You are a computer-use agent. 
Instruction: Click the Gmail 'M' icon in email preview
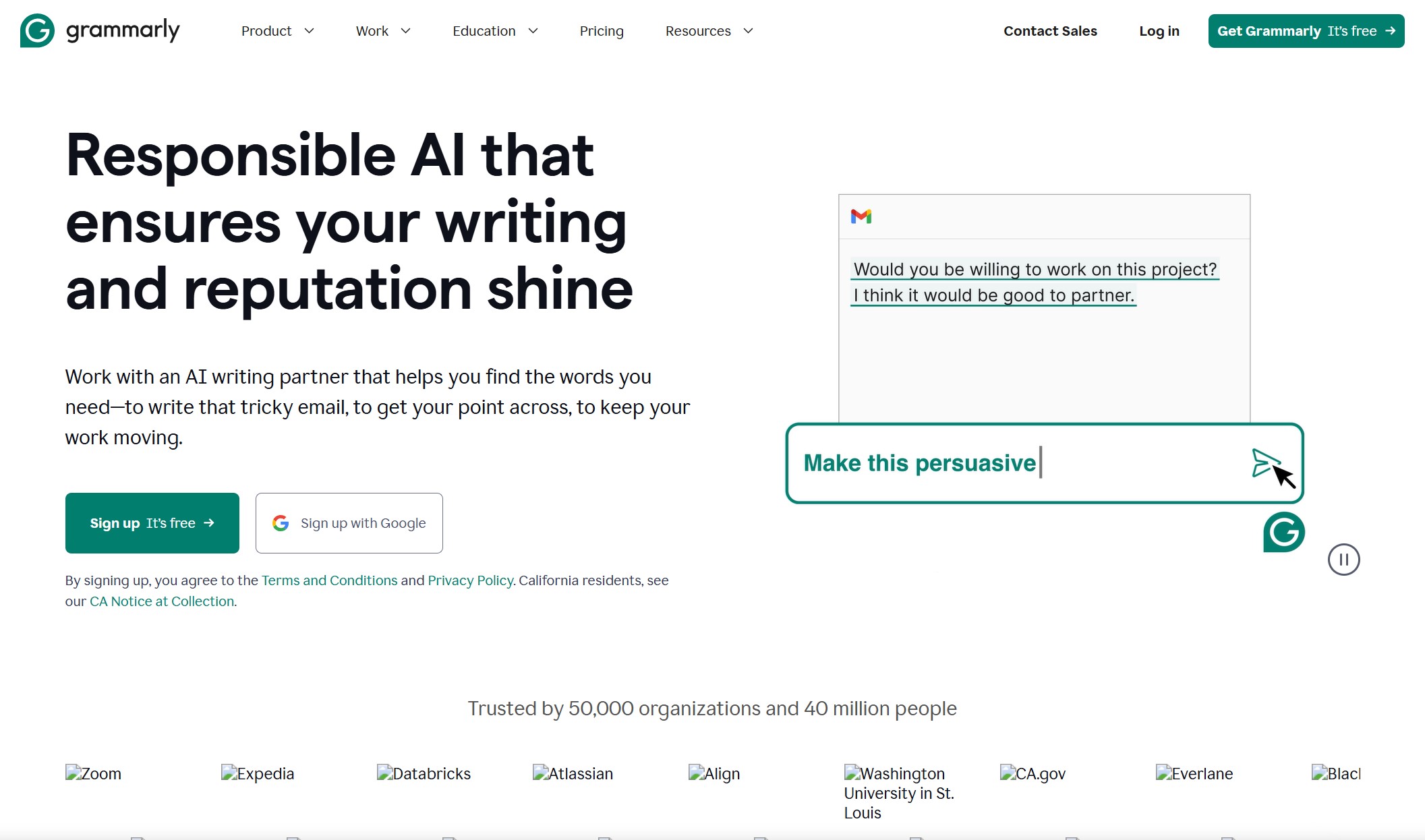[861, 217]
